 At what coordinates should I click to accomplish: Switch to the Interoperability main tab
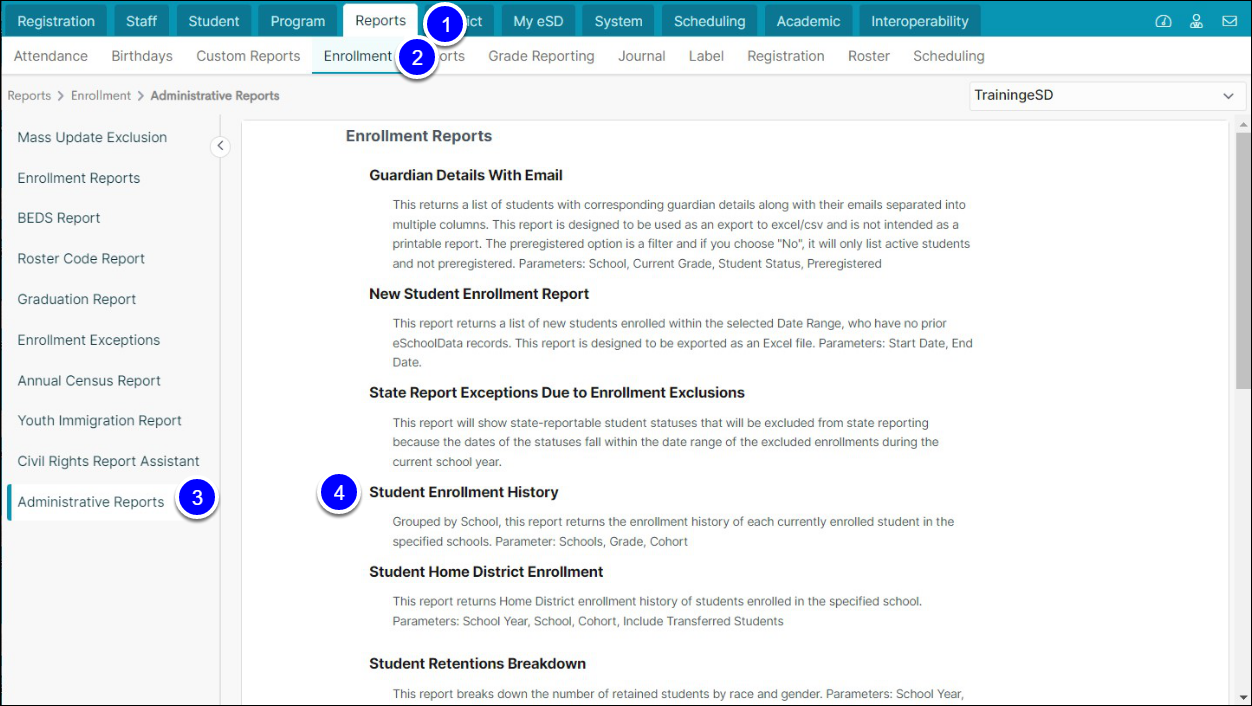(919, 21)
